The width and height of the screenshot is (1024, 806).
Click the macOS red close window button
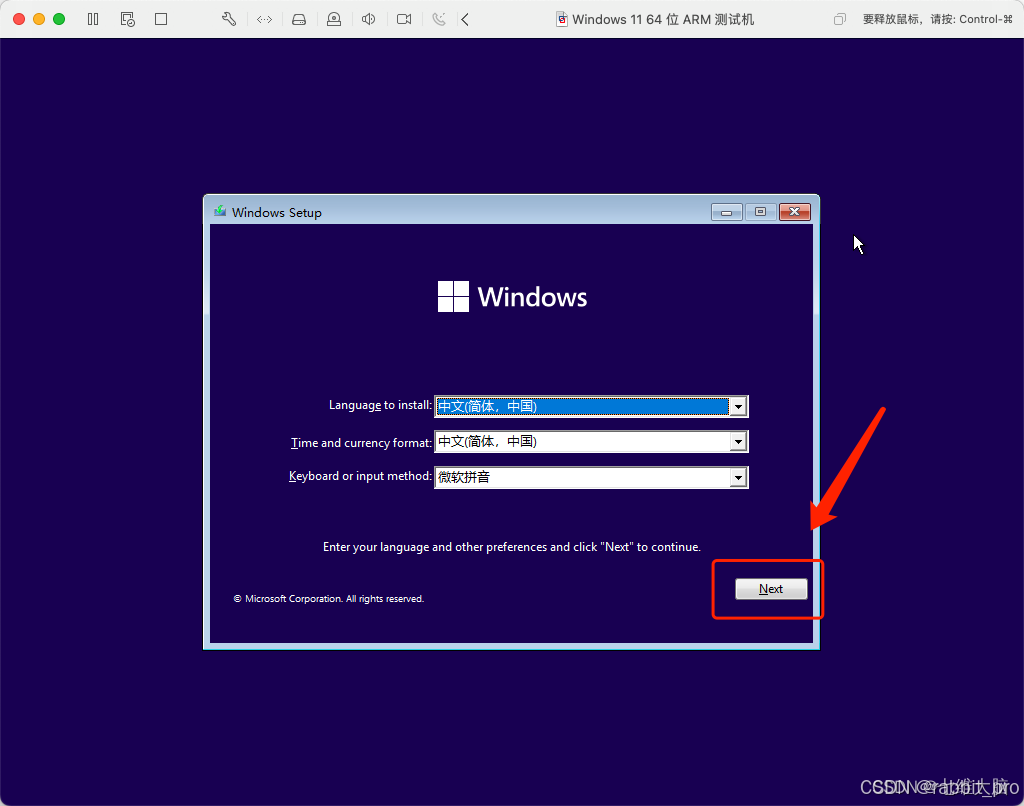click(19, 19)
